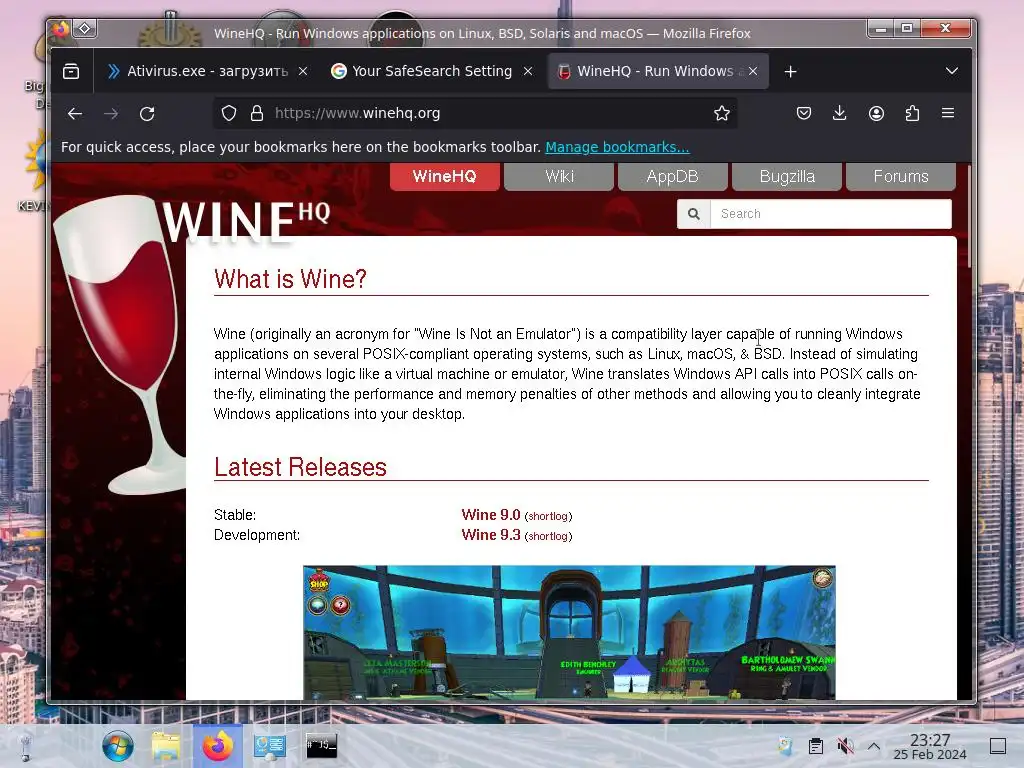This screenshot has width=1024, height=768.
Task: Open Firefox View recent browsing icon
Action: pyautogui.click(x=71, y=71)
